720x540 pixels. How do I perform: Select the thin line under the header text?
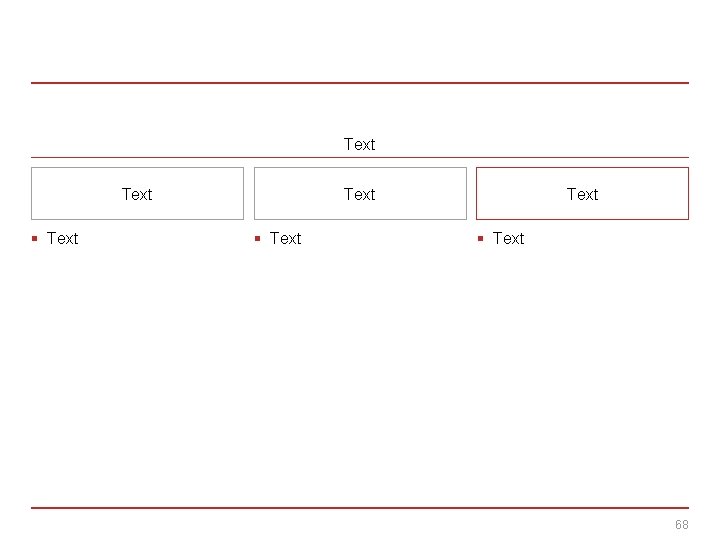coord(360,157)
